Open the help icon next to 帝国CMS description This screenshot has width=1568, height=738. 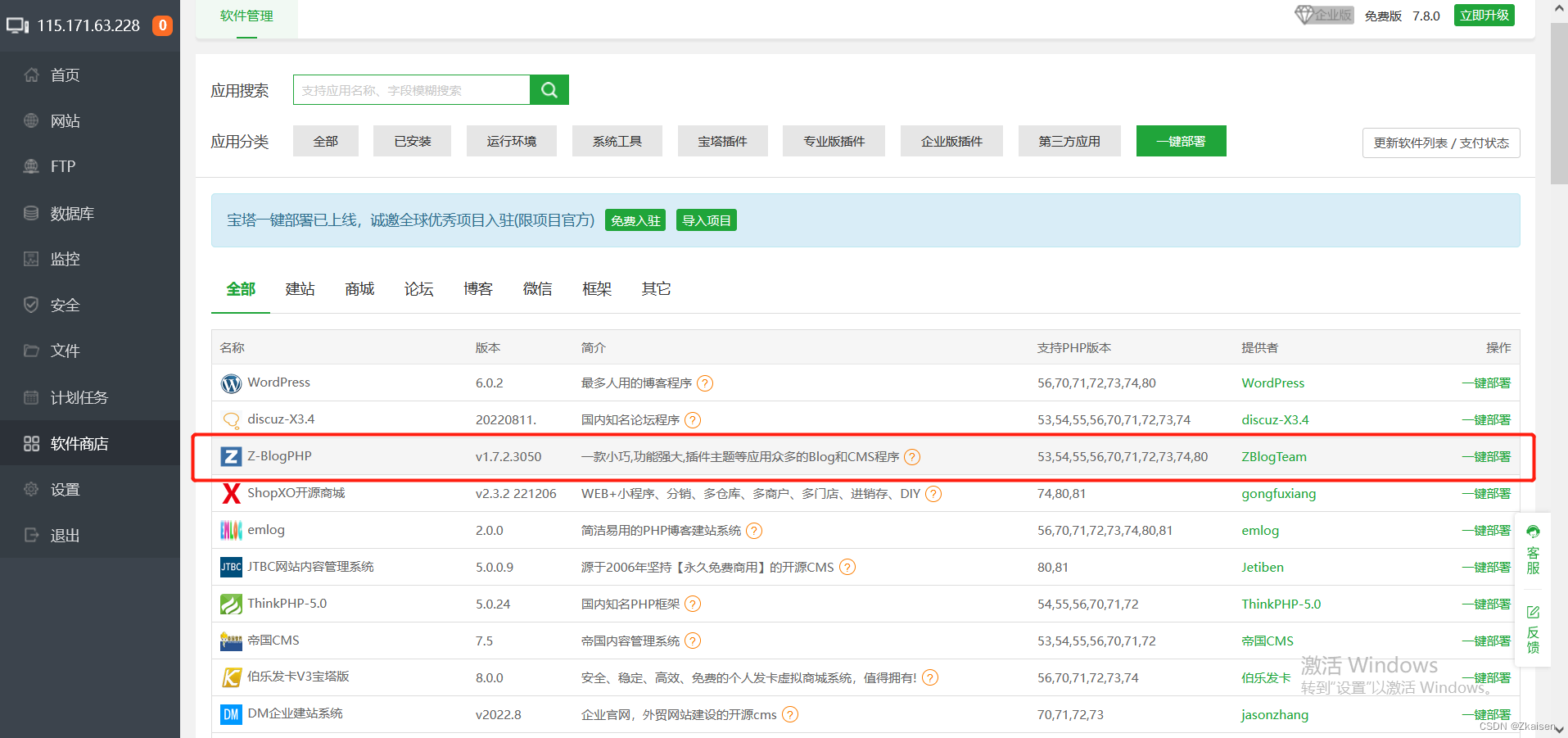point(693,641)
